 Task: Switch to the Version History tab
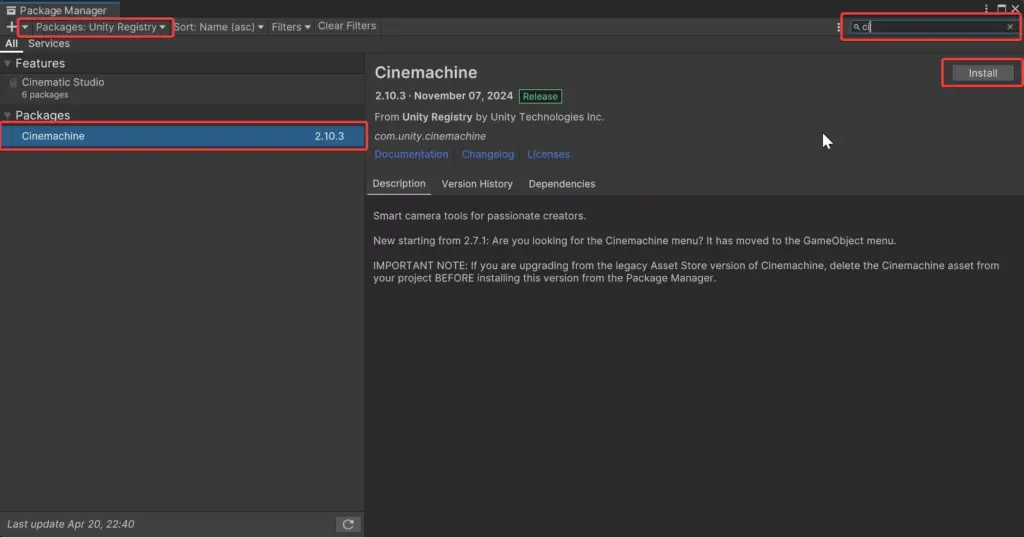pyautogui.click(x=477, y=184)
